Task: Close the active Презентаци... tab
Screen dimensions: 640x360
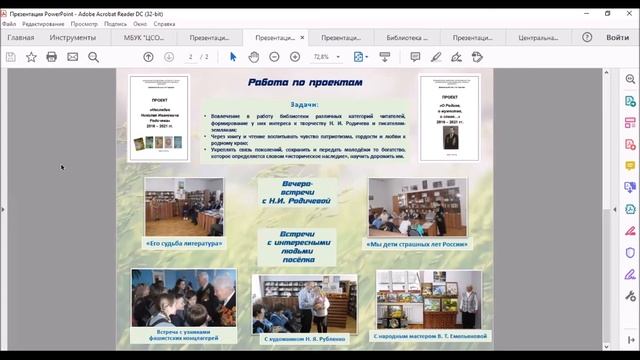Action: [302, 38]
